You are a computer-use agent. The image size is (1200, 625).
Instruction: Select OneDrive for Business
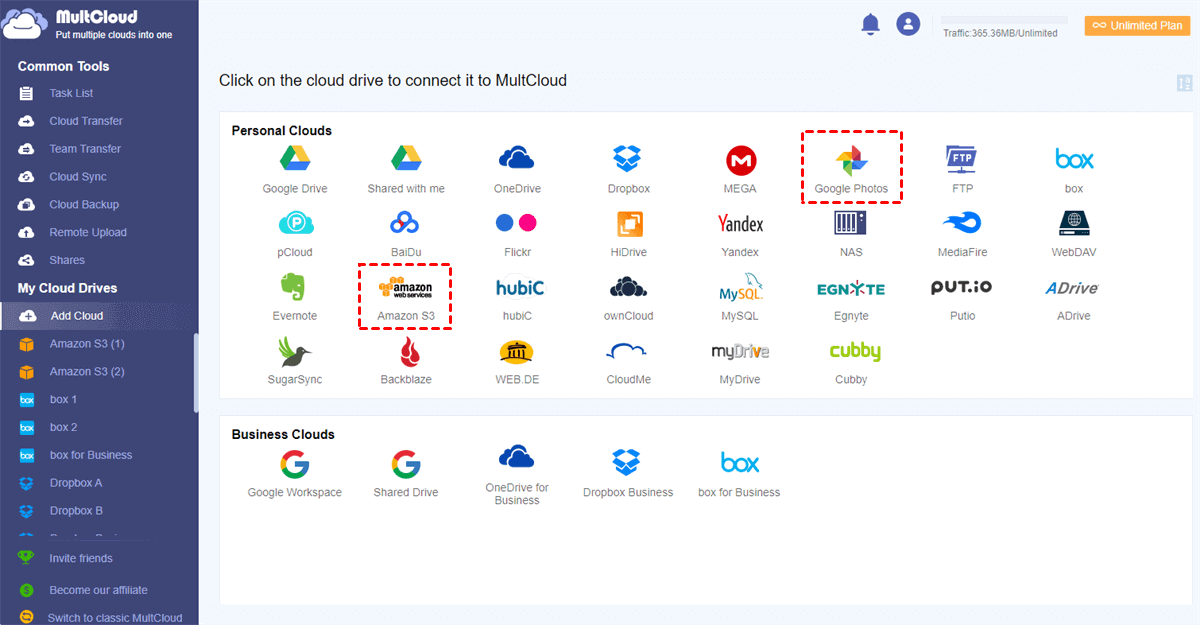[x=517, y=475]
